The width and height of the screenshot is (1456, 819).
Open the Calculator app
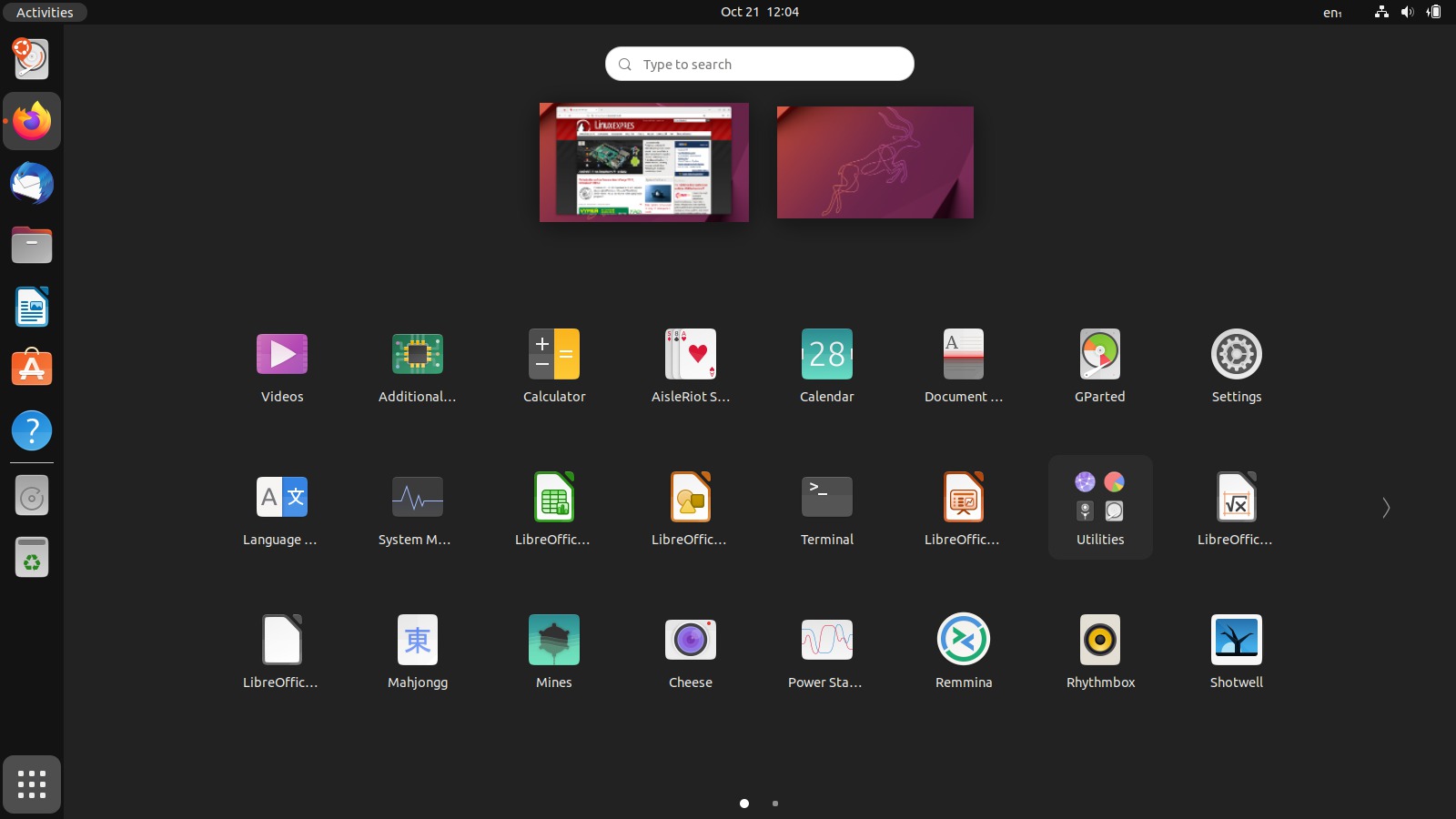[x=554, y=366]
